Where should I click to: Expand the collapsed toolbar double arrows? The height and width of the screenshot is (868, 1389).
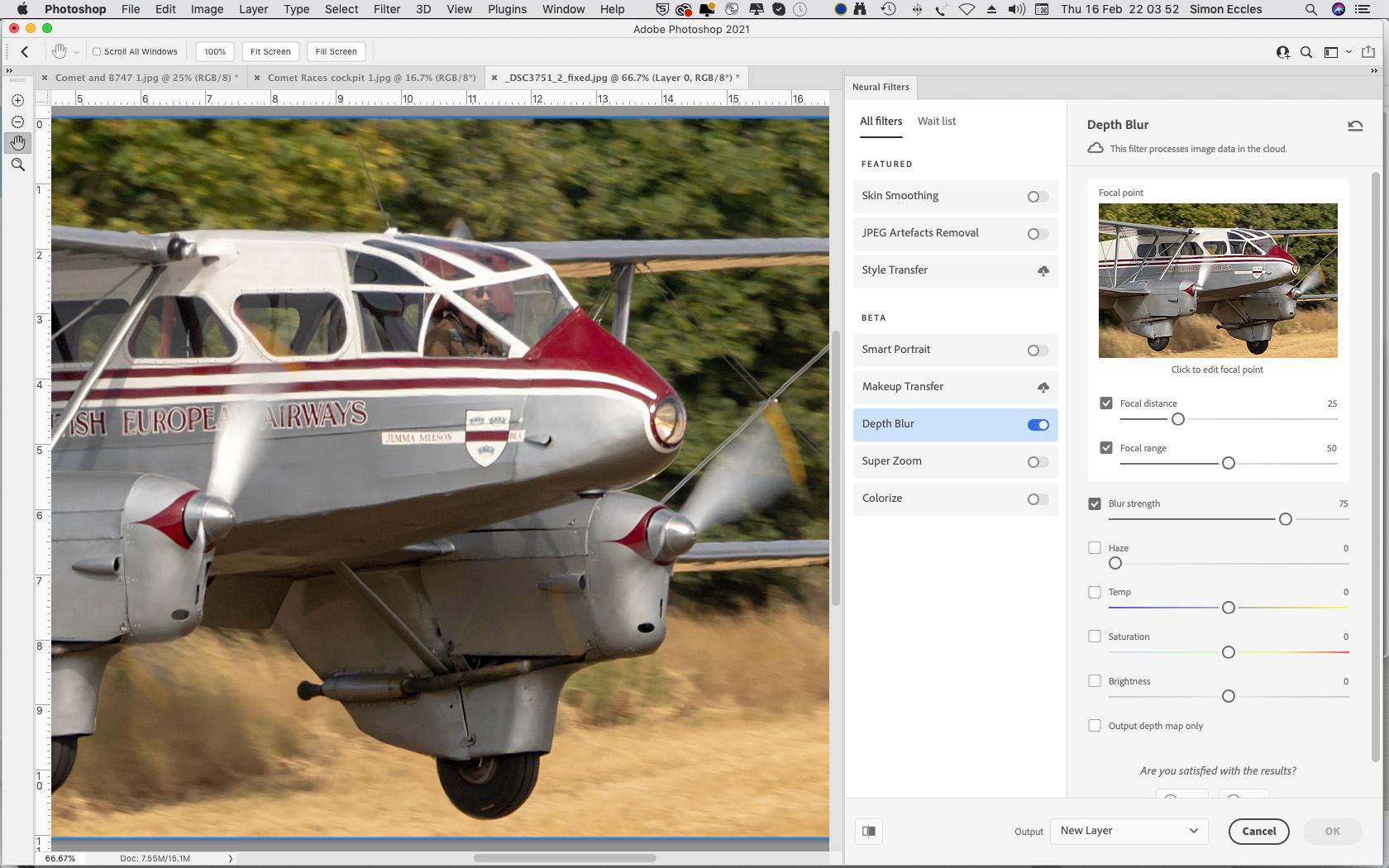(10, 70)
